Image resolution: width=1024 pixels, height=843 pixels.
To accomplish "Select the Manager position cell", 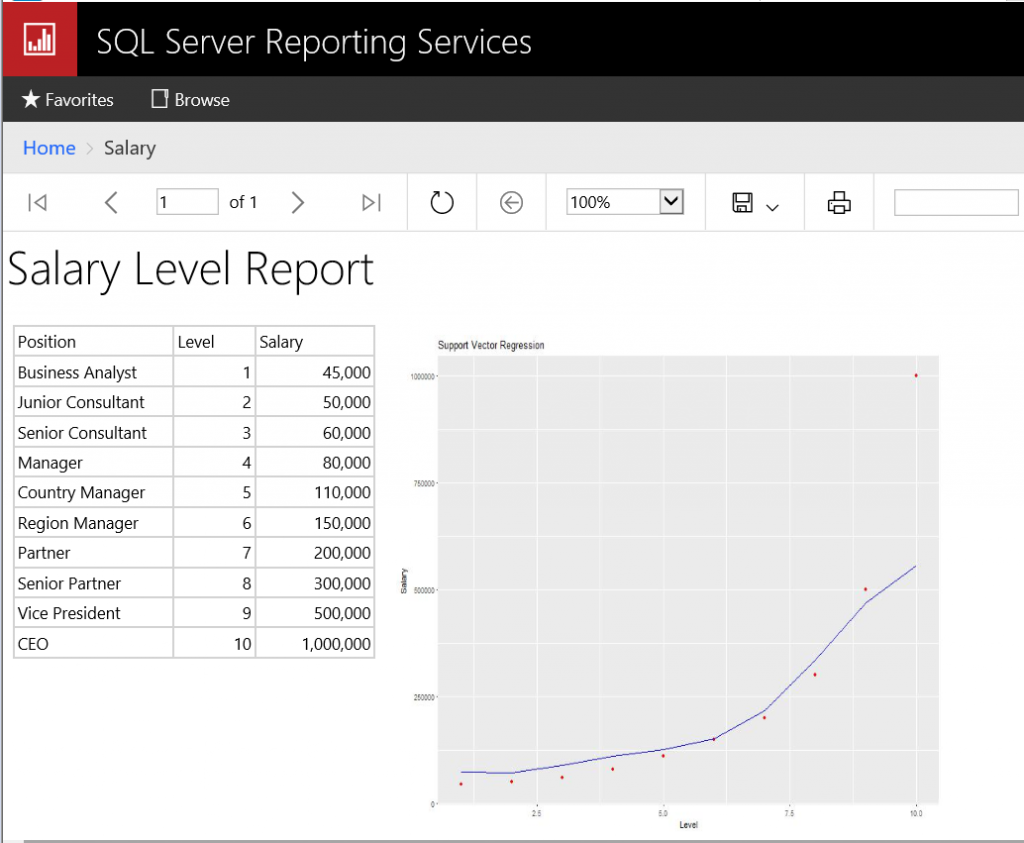I will 93,462.
